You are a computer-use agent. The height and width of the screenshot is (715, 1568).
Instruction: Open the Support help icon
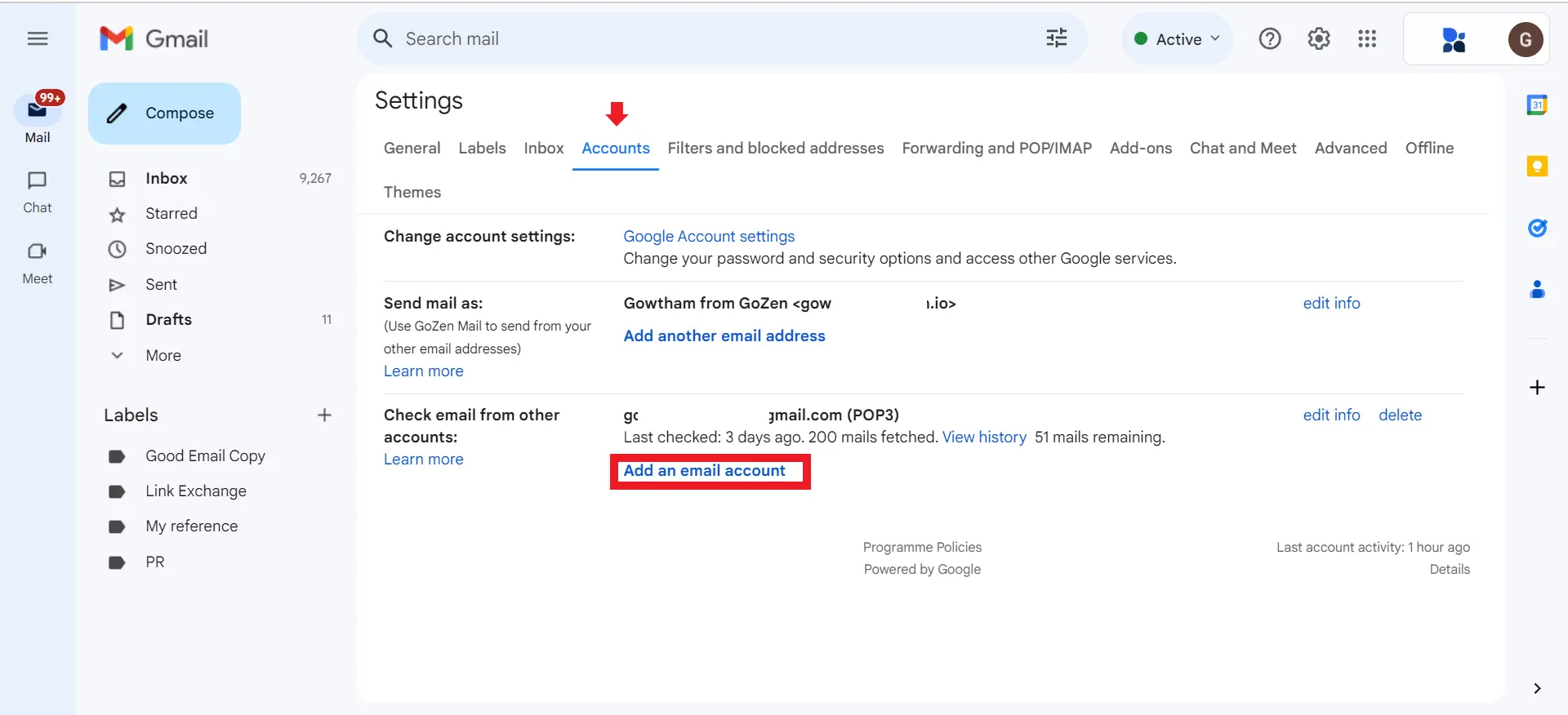pos(1270,38)
